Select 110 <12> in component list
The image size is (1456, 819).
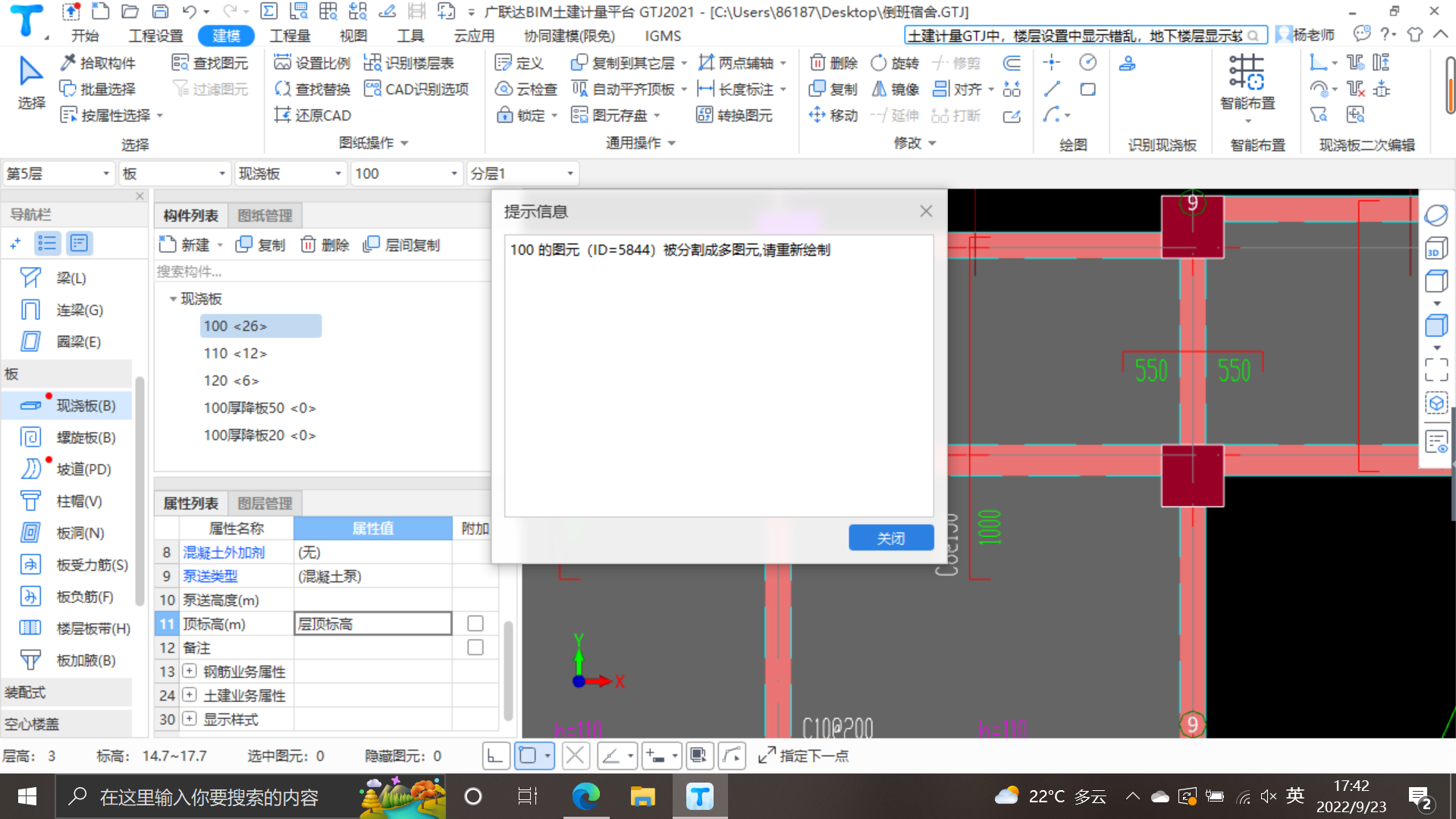tap(235, 353)
